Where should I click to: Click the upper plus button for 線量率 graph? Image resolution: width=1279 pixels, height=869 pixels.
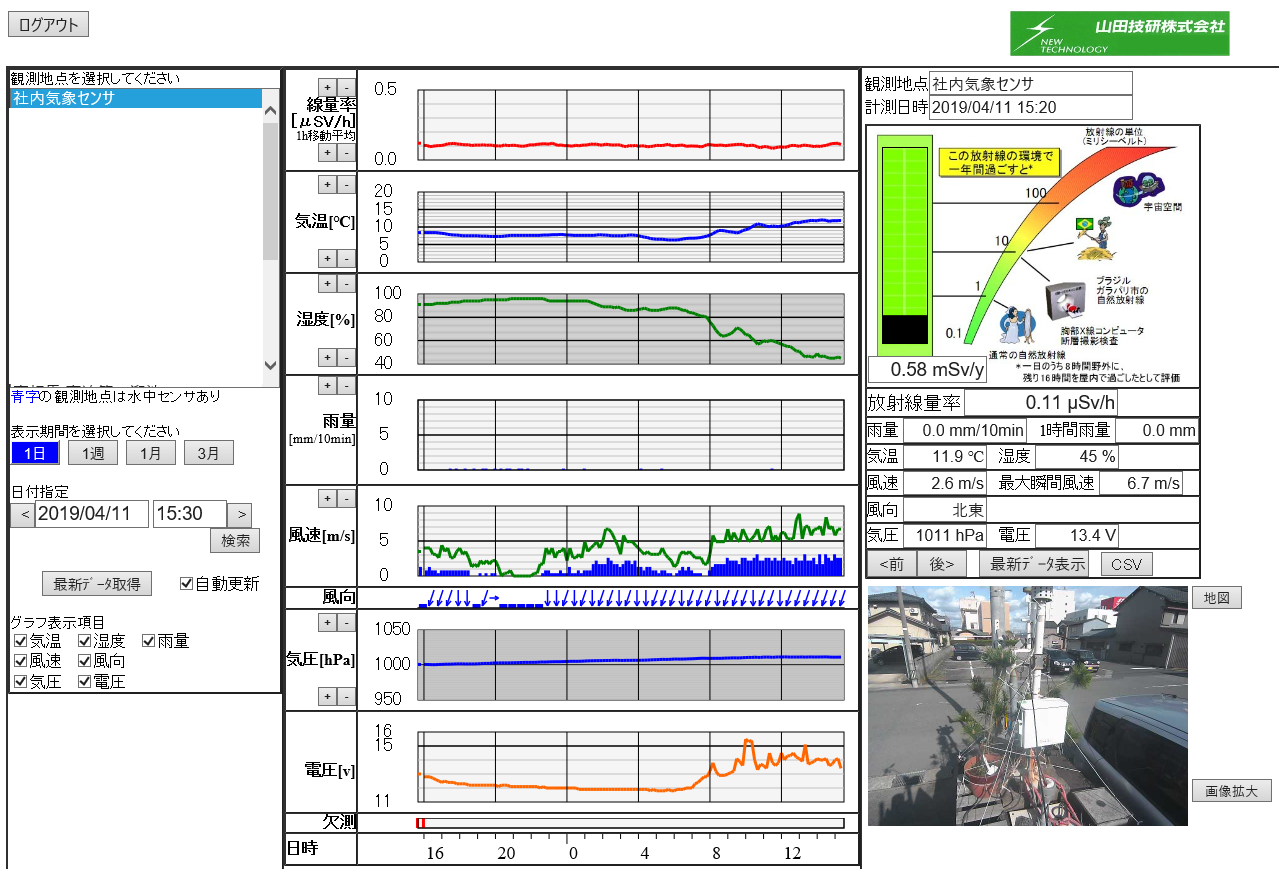327,87
